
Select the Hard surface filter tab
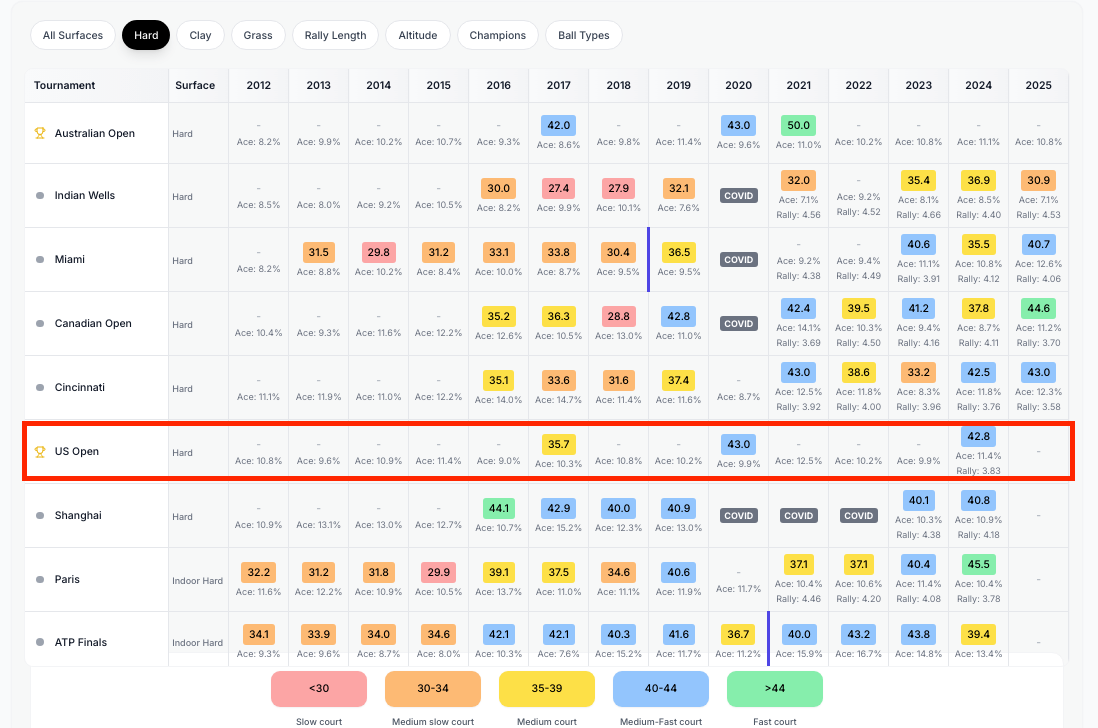(146, 35)
